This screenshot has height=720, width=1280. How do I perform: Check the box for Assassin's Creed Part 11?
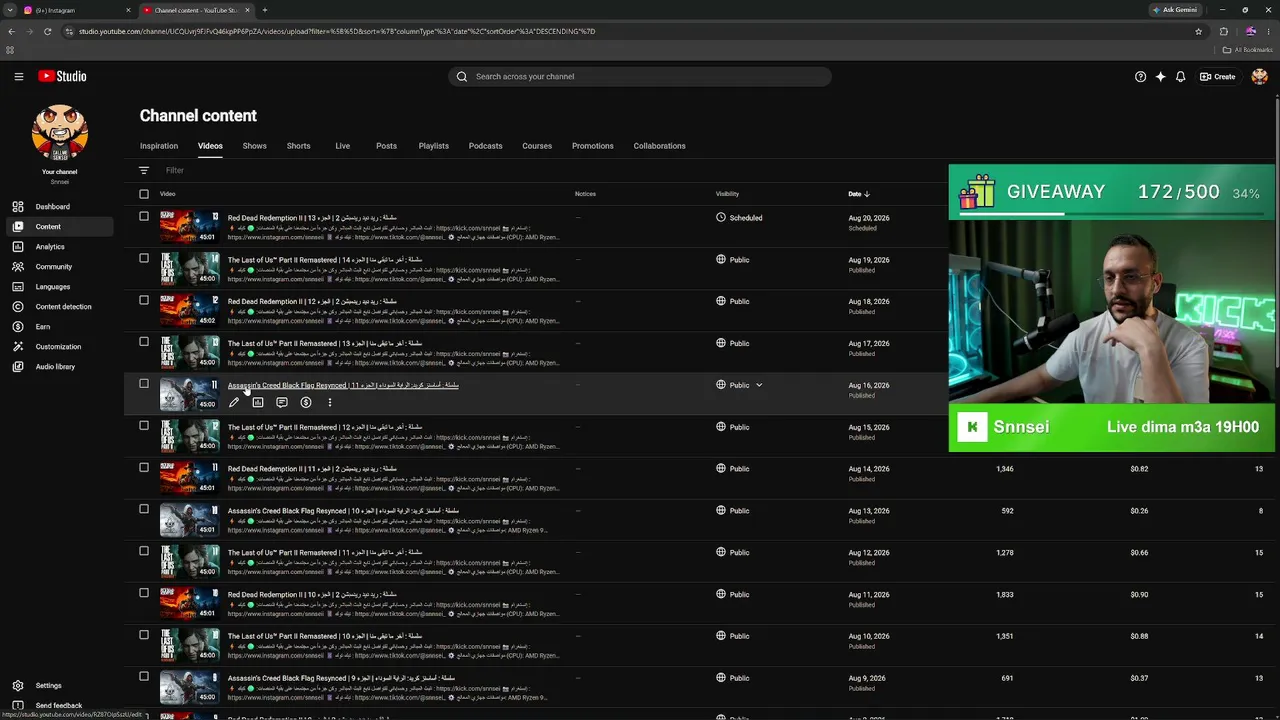click(x=144, y=384)
